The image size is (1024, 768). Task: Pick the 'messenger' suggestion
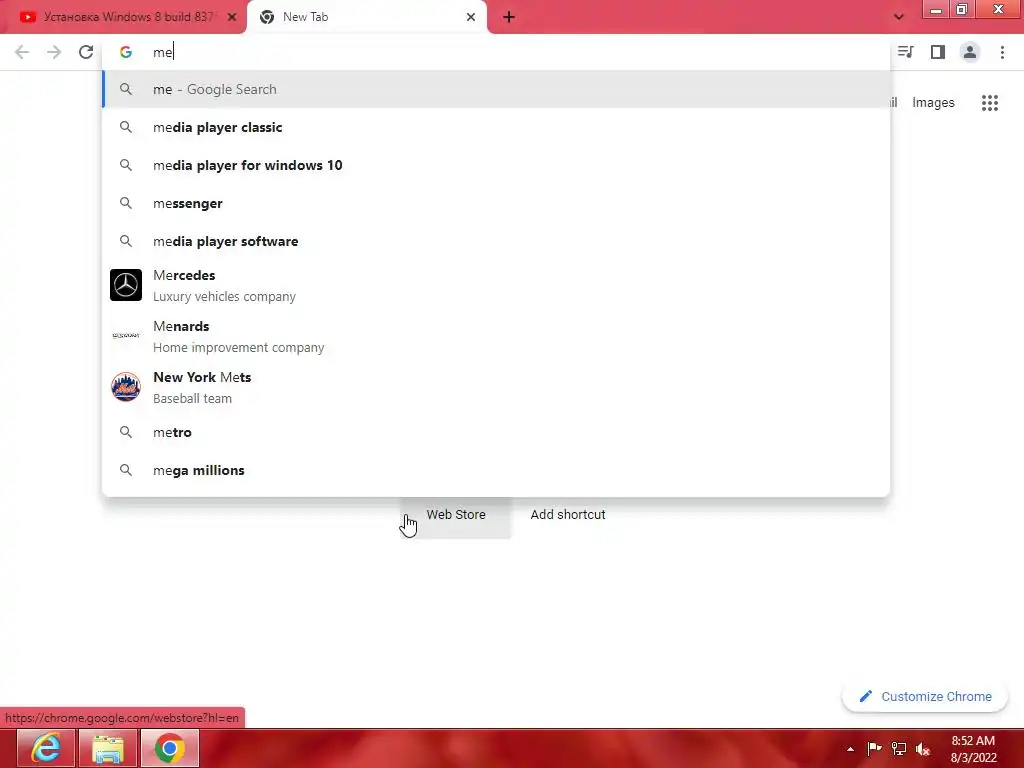(x=496, y=203)
